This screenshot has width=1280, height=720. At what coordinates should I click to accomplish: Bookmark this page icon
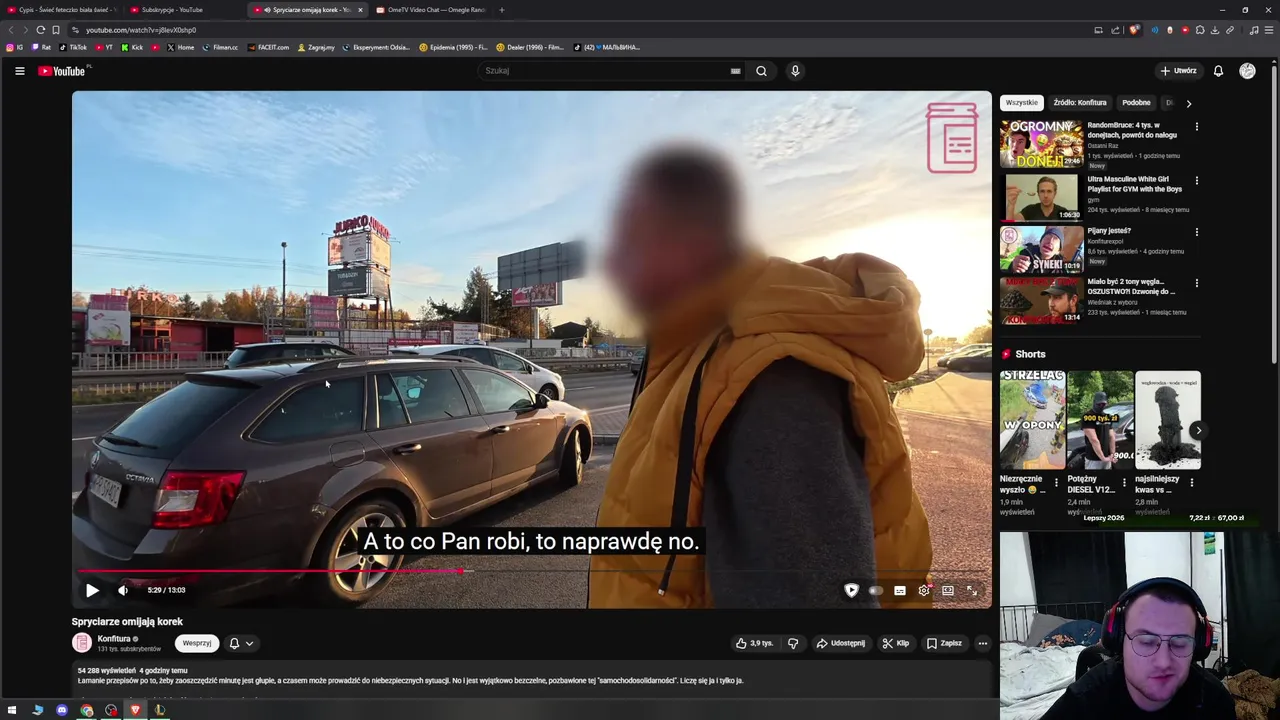tap(56, 30)
